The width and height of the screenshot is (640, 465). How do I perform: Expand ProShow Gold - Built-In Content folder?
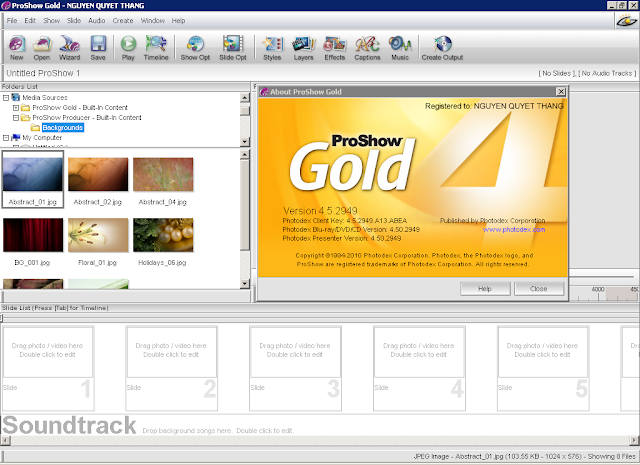15,107
